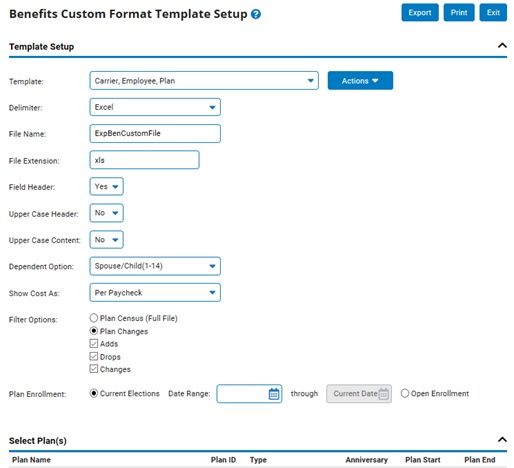Click the File Name input field
Viewport: 514px width, 468px height.
155,133
